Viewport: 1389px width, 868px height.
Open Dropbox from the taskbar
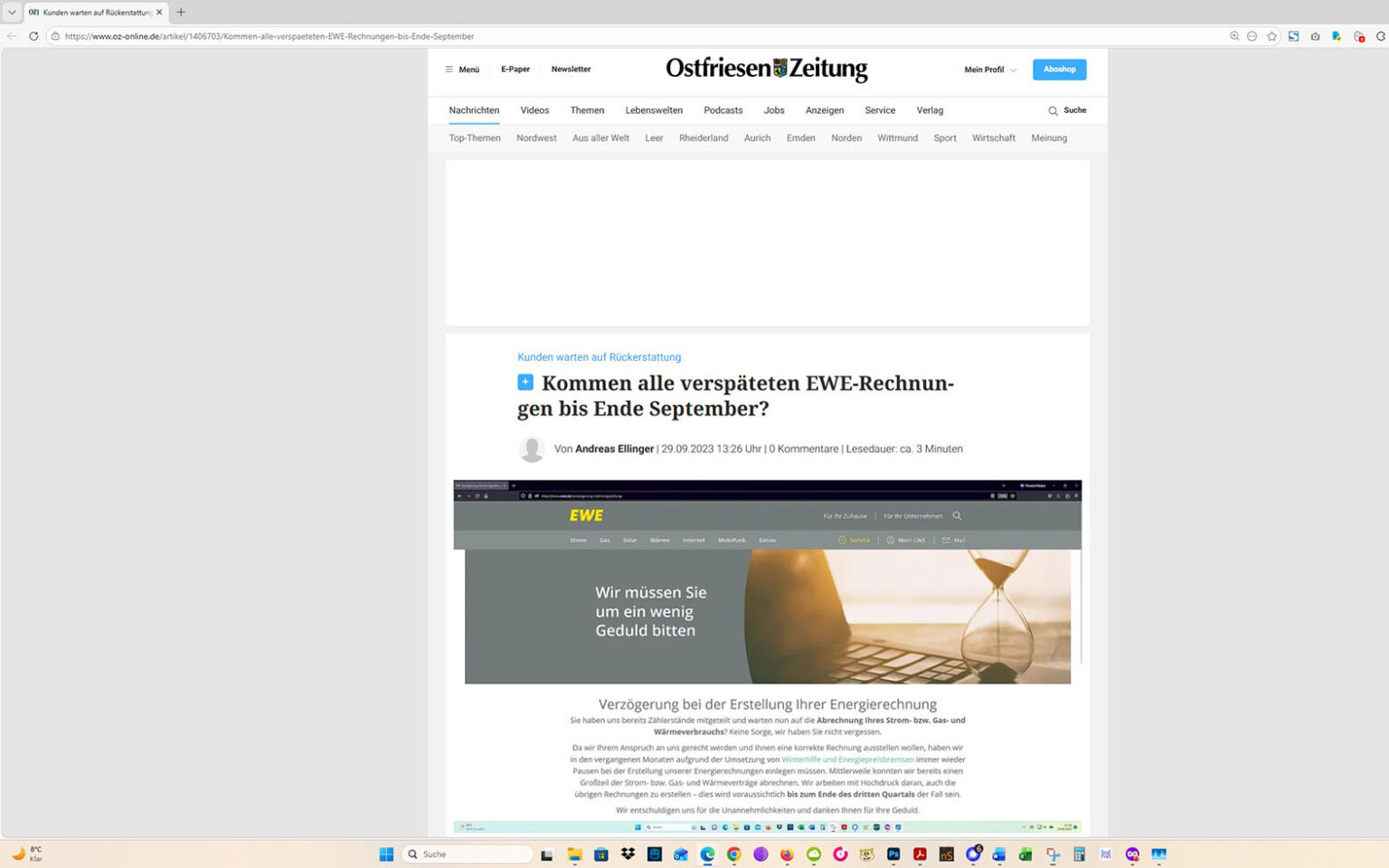(628, 854)
